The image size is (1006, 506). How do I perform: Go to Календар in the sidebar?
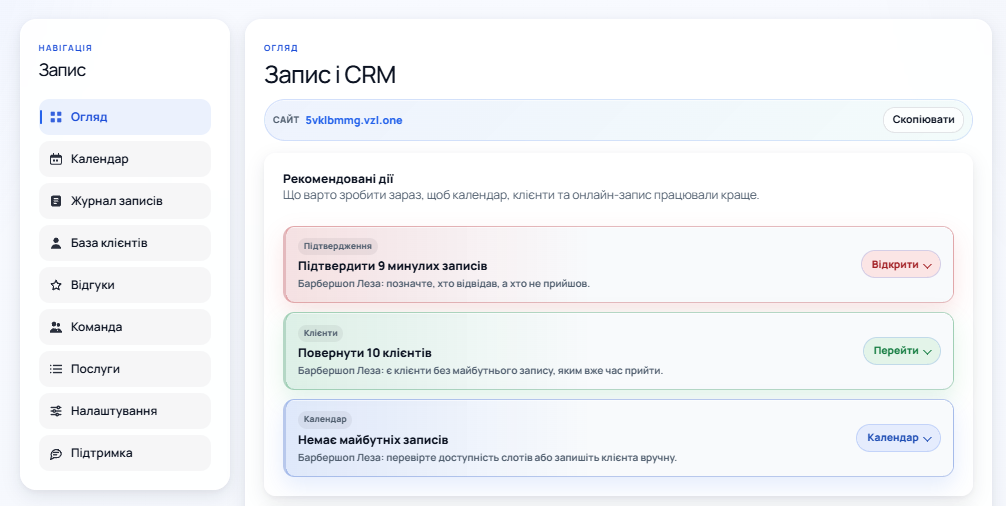click(x=125, y=159)
